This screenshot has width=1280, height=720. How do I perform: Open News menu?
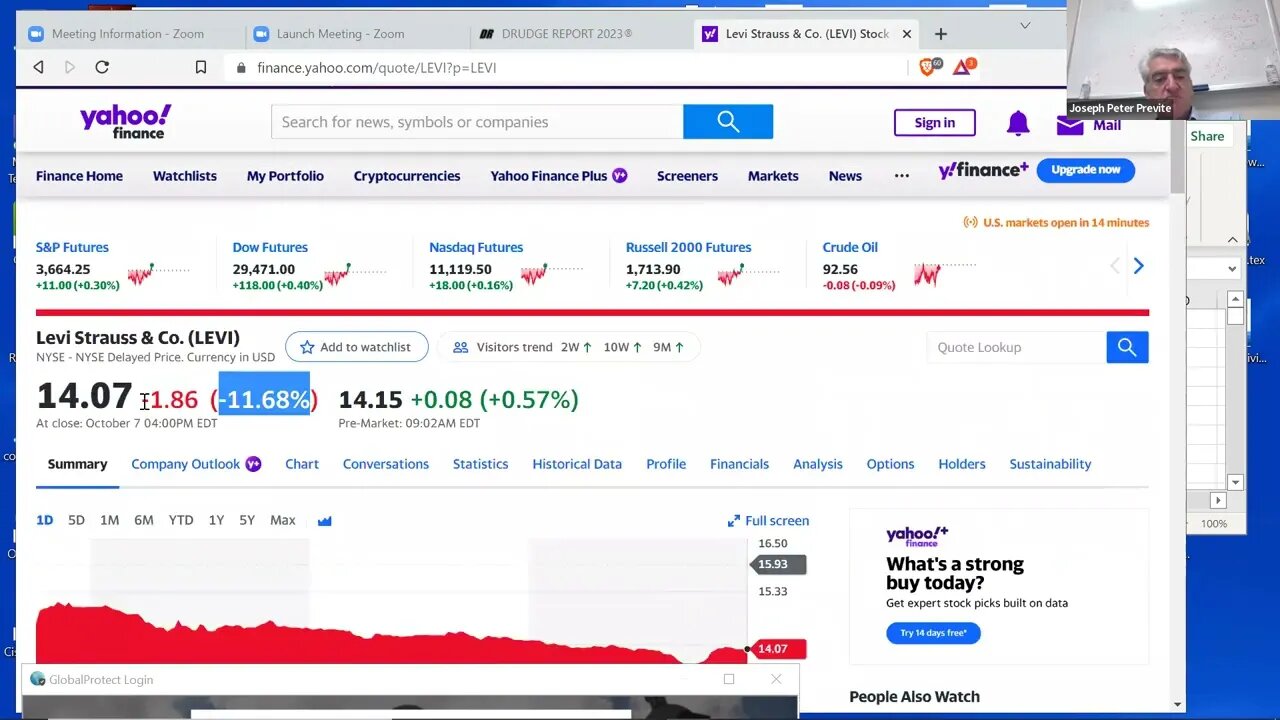[x=845, y=176]
